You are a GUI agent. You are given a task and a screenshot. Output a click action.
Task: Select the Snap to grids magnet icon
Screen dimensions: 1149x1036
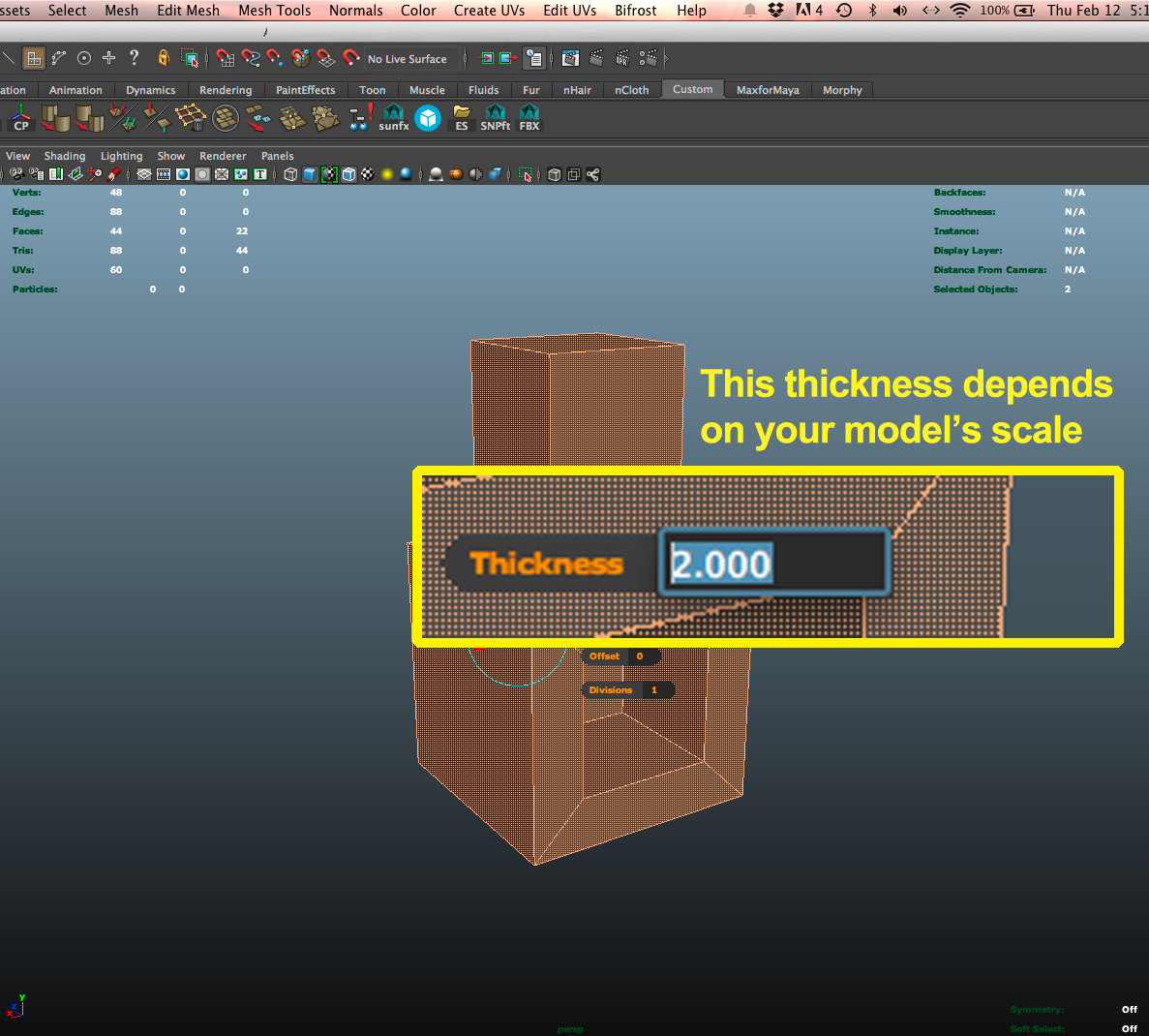[226, 58]
